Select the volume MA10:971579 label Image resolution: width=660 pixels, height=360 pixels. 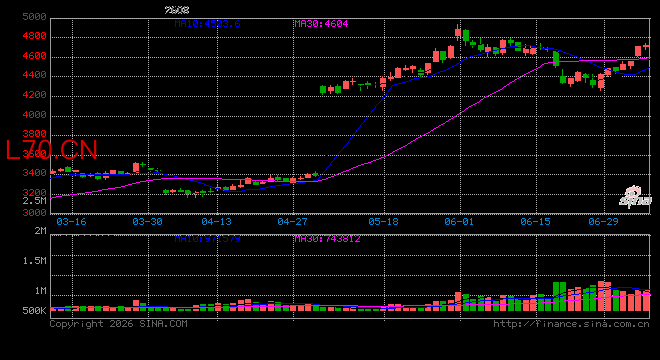[207, 239]
